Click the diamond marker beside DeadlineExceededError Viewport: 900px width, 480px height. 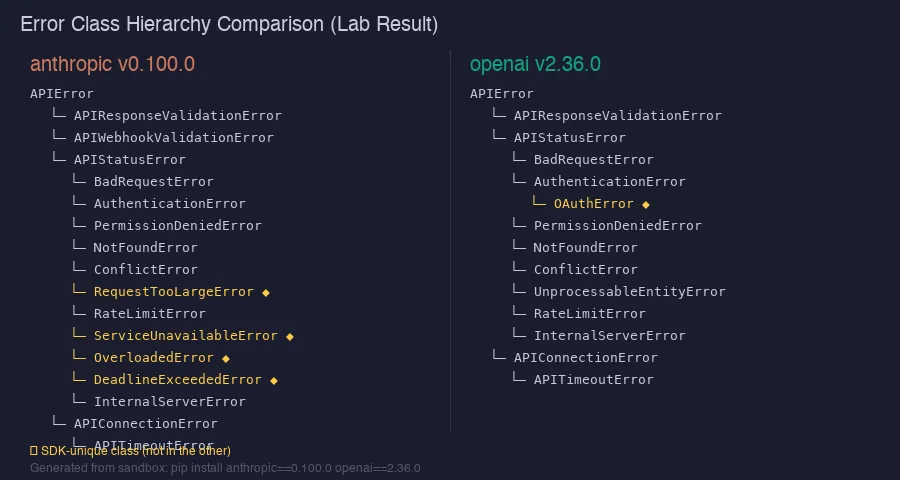coord(274,380)
